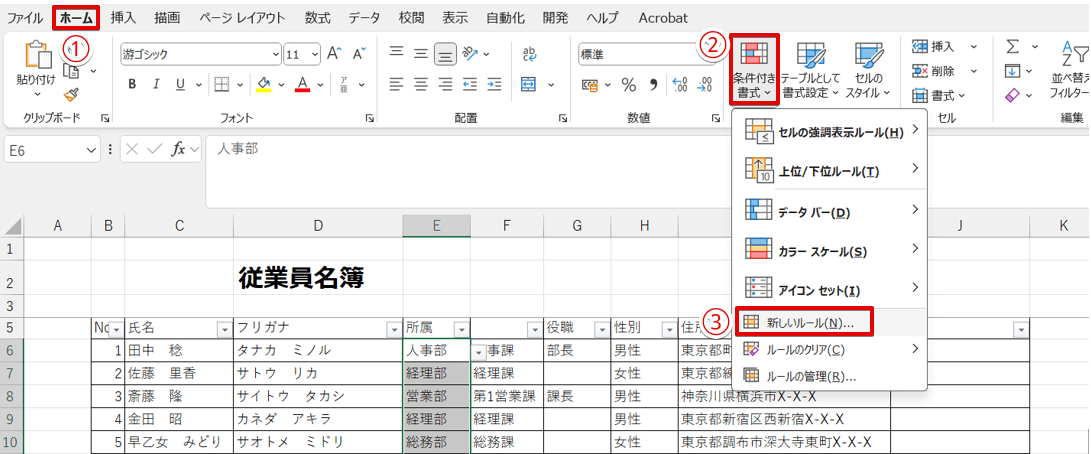Switch to ページ レイアウト tab
1091x454 pixels.
pyautogui.click(x=241, y=17)
